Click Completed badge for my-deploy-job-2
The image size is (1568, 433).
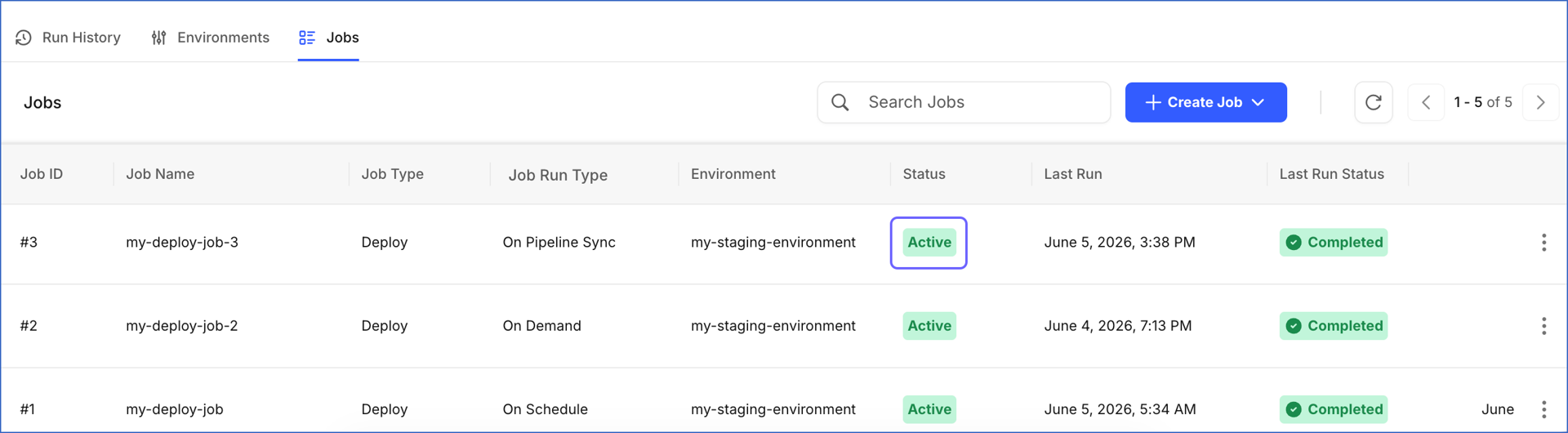(1334, 326)
